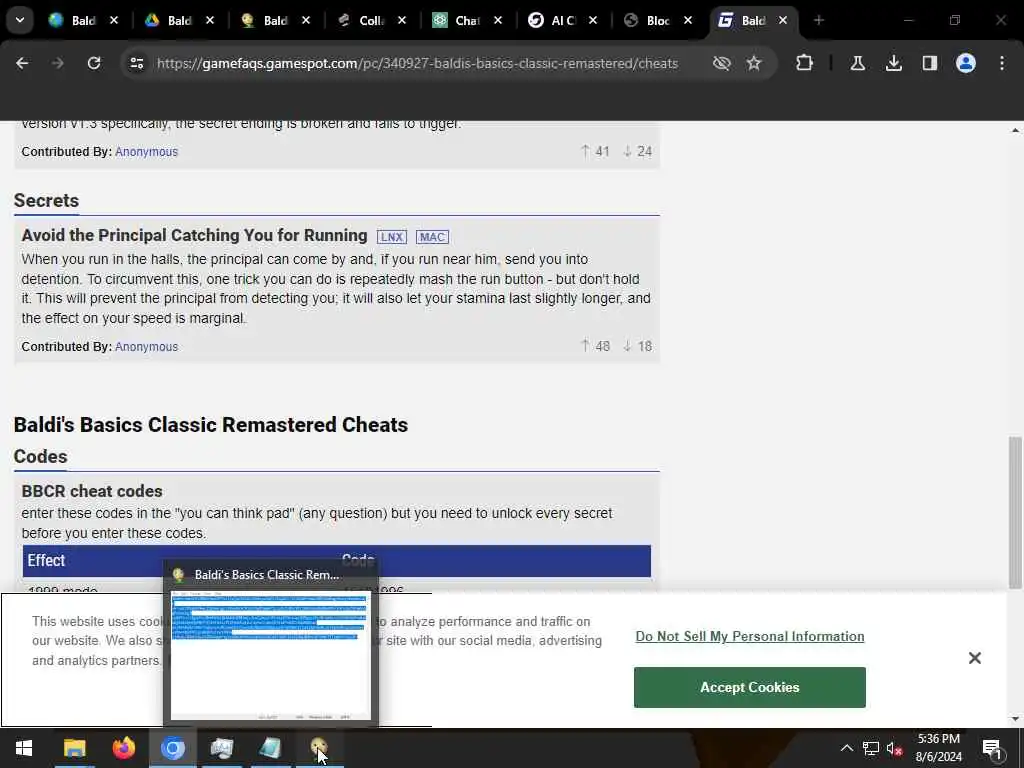Click the Secrets section heading
Viewport: 1024px width, 768px height.
pos(46,200)
